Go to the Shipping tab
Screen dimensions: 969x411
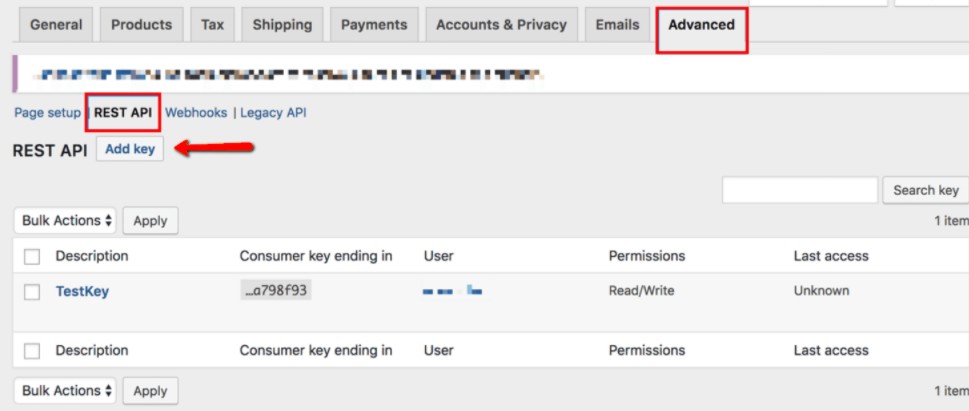[282, 25]
